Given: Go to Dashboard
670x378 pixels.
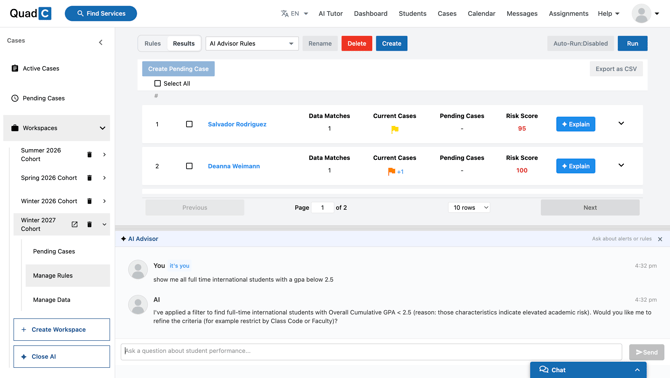Looking at the screenshot, I should click(x=370, y=14).
